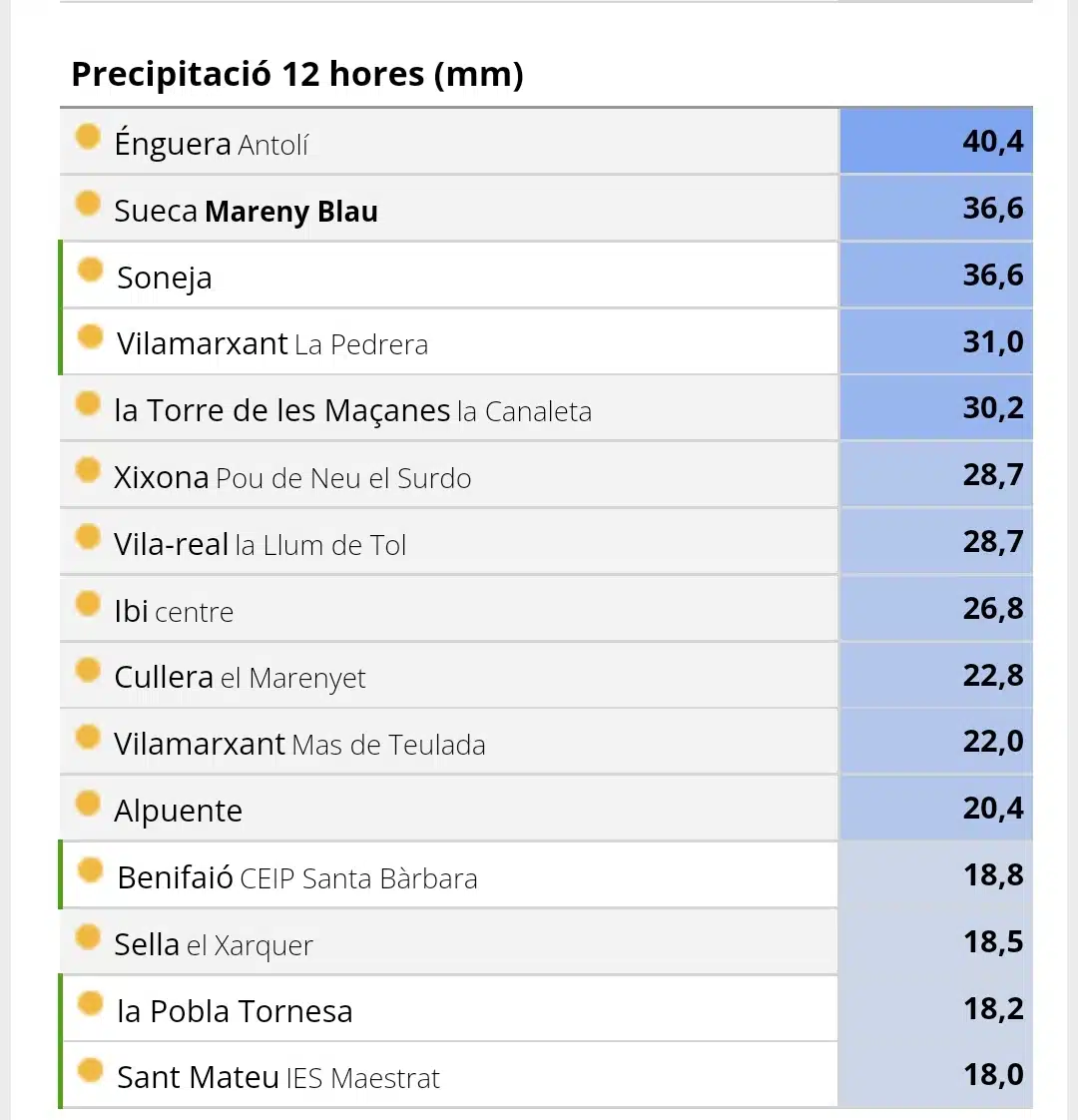This screenshot has width=1078, height=1120.
Task: Click the orange dot next to Soneja
Action: (91, 270)
